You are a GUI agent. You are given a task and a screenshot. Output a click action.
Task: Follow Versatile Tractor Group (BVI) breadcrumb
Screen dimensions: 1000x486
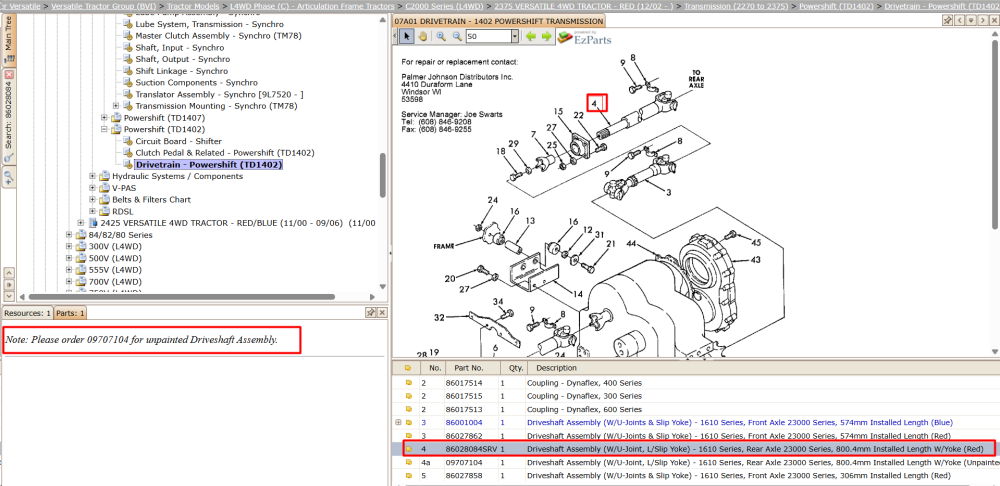point(105,5)
